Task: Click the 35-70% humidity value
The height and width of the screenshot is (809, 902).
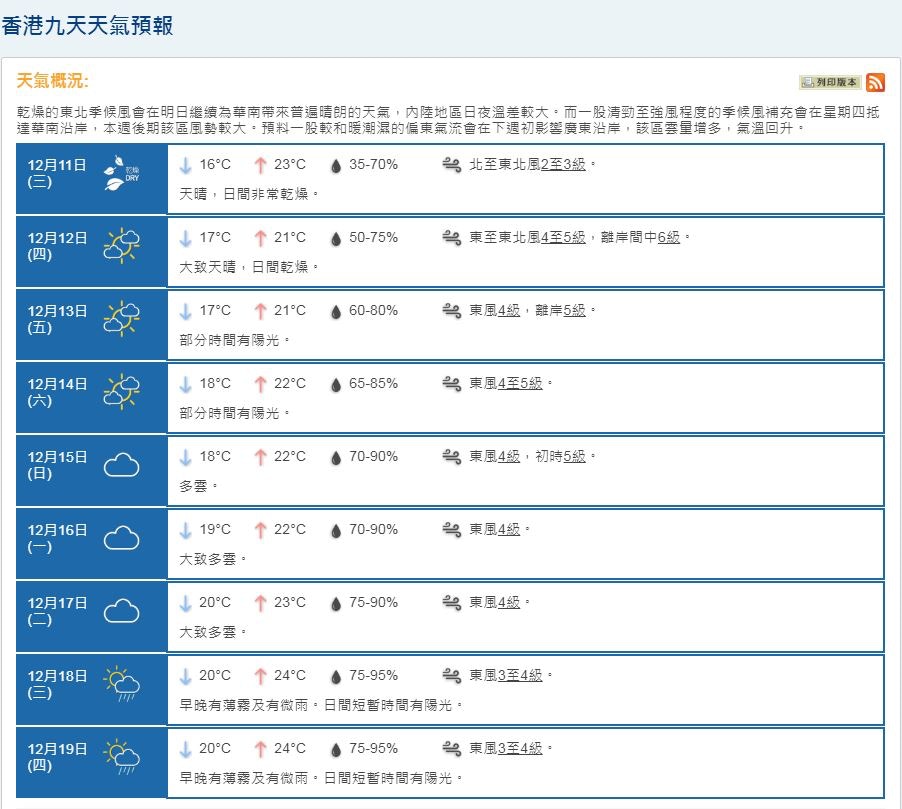Action: pos(373,165)
